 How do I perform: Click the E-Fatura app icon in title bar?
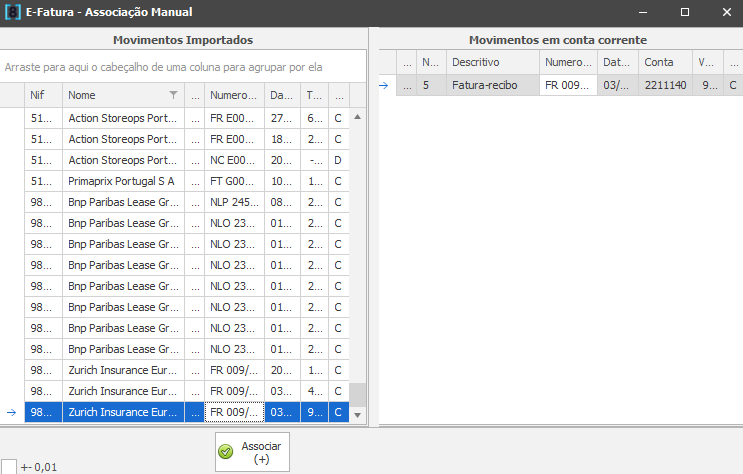pos(12,12)
